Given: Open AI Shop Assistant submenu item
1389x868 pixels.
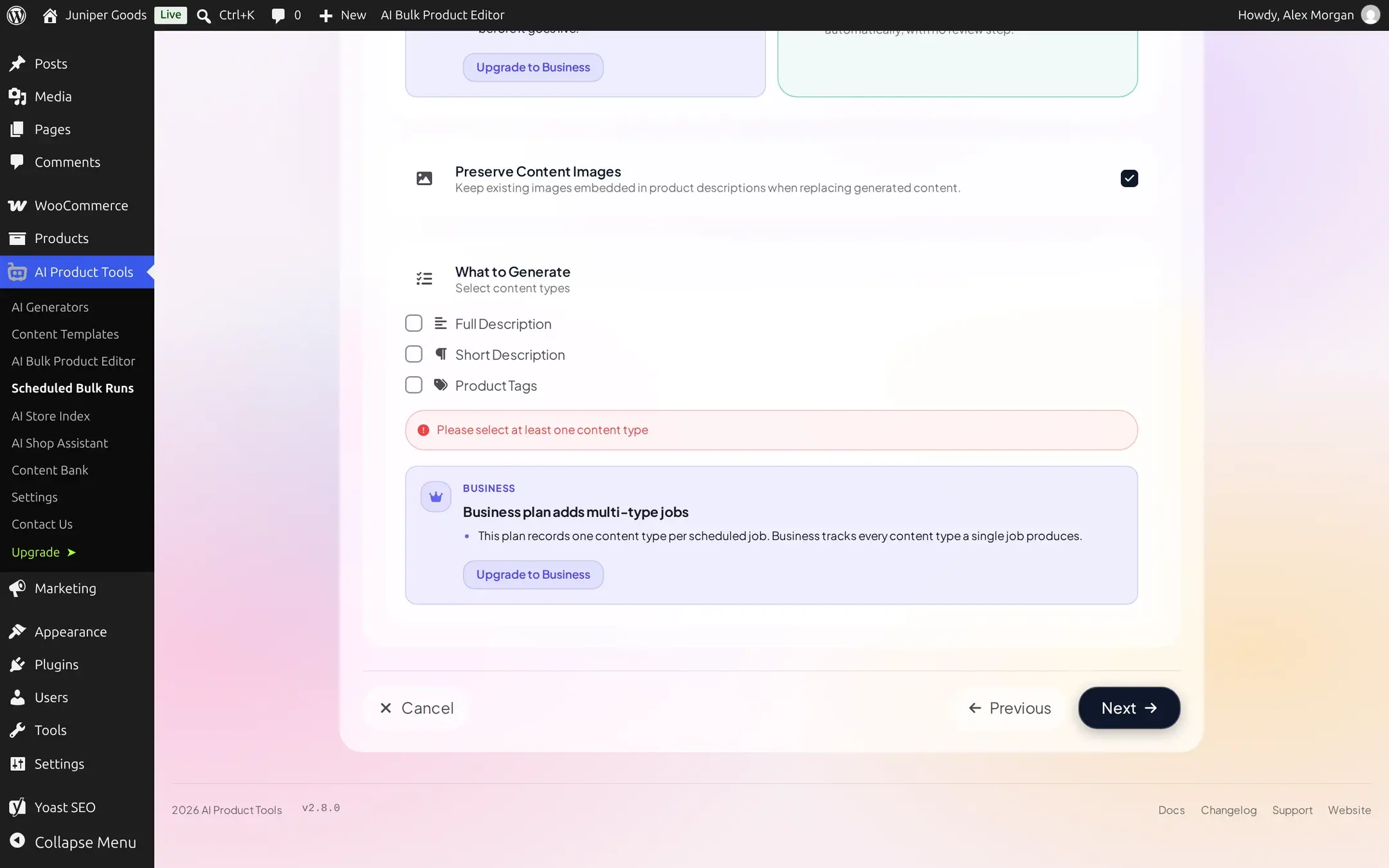Looking at the screenshot, I should [x=60, y=443].
